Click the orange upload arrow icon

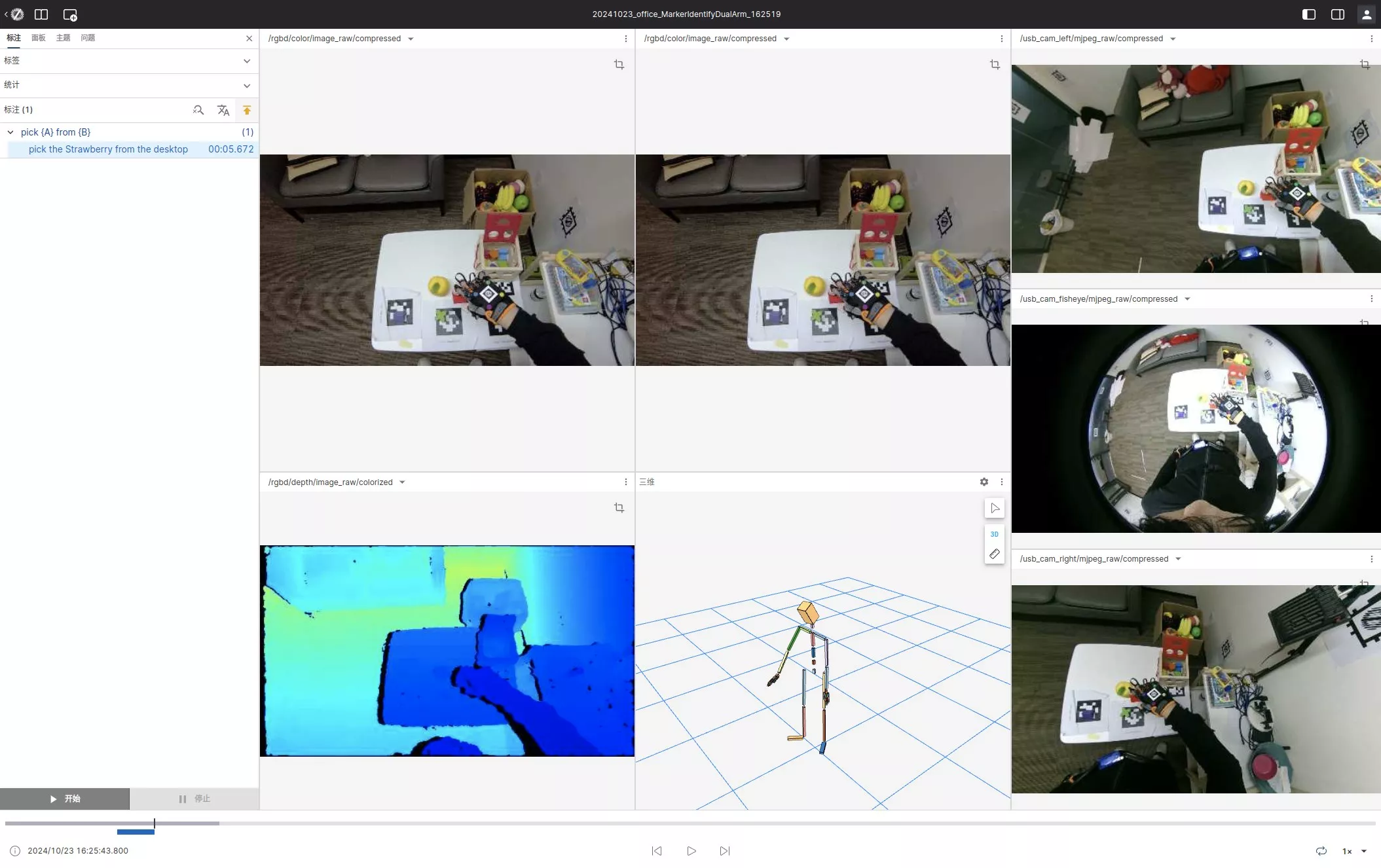coord(247,110)
